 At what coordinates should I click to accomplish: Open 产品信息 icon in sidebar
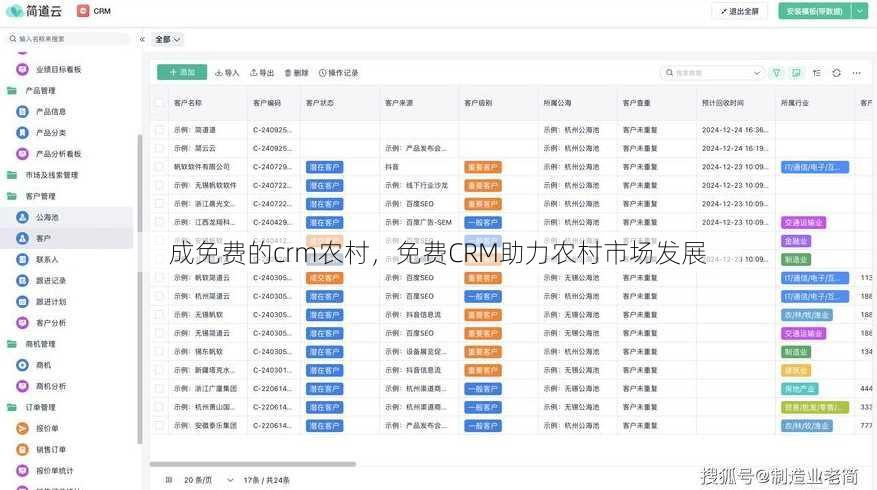click(22, 112)
